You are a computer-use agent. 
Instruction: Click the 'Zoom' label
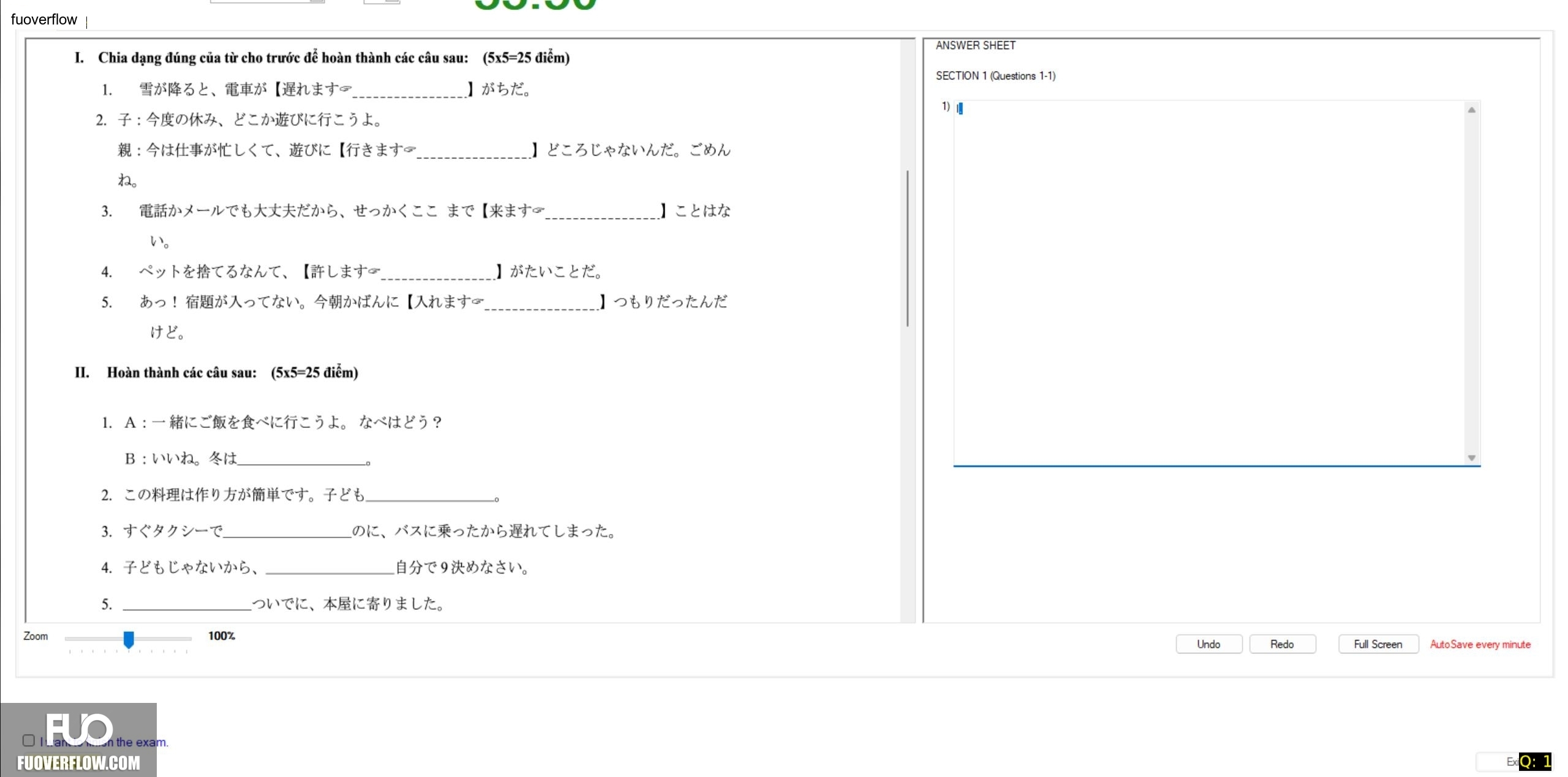(x=36, y=636)
